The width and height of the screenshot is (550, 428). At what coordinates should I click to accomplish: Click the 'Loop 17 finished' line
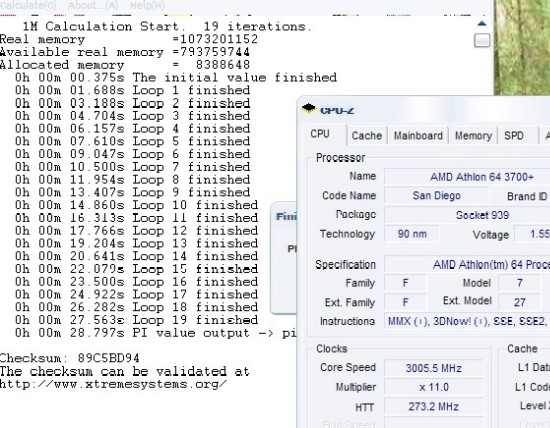pyautogui.click(x=136, y=294)
